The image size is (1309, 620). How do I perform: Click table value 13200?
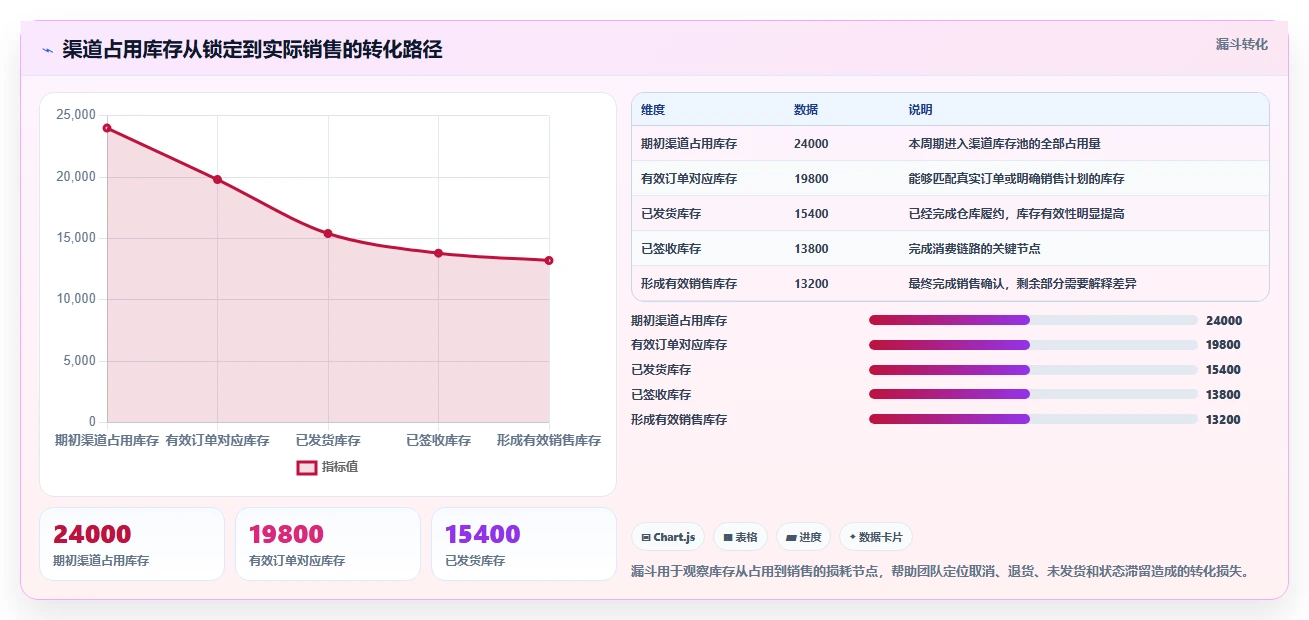(811, 284)
